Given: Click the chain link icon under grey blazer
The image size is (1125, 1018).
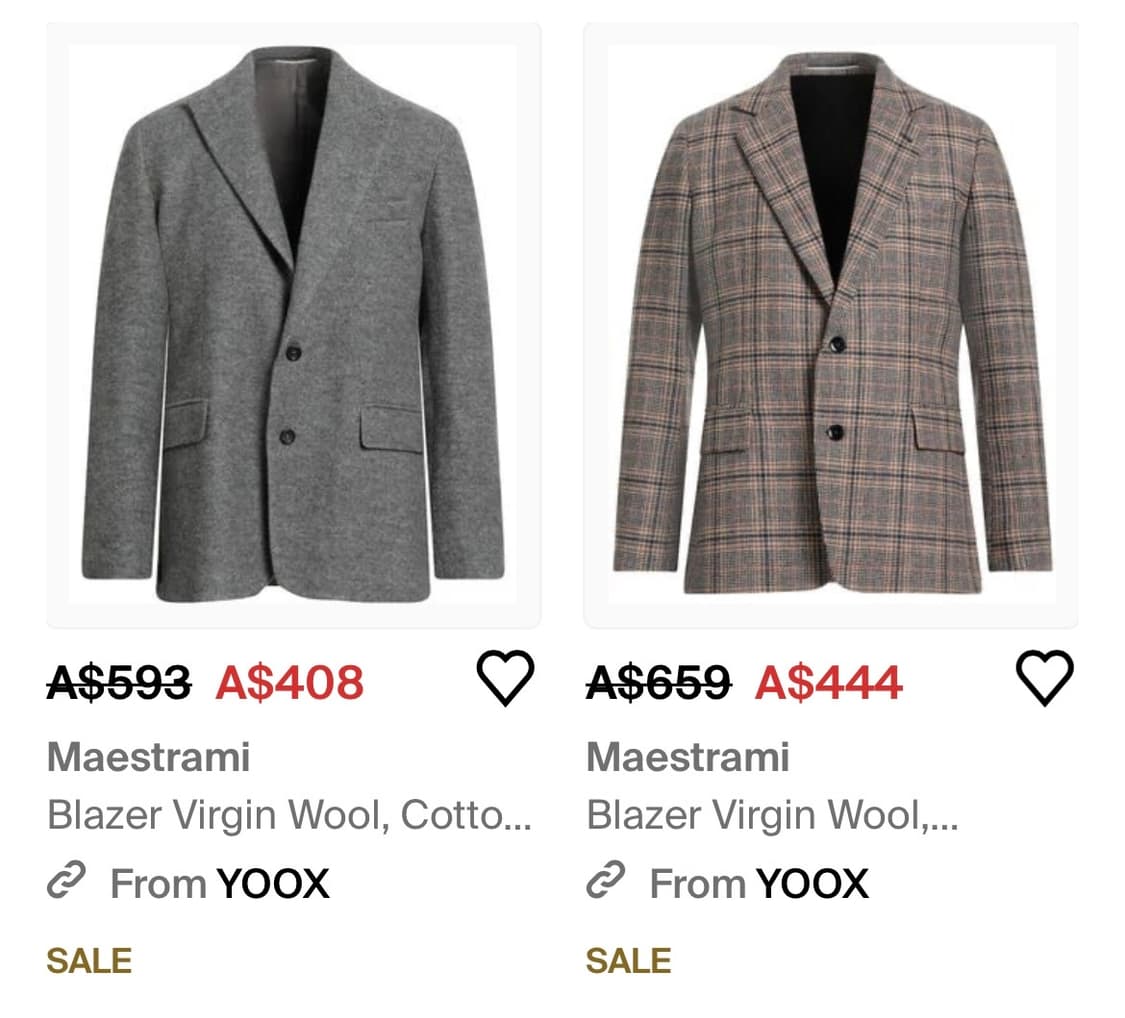Looking at the screenshot, I should coord(66,883).
